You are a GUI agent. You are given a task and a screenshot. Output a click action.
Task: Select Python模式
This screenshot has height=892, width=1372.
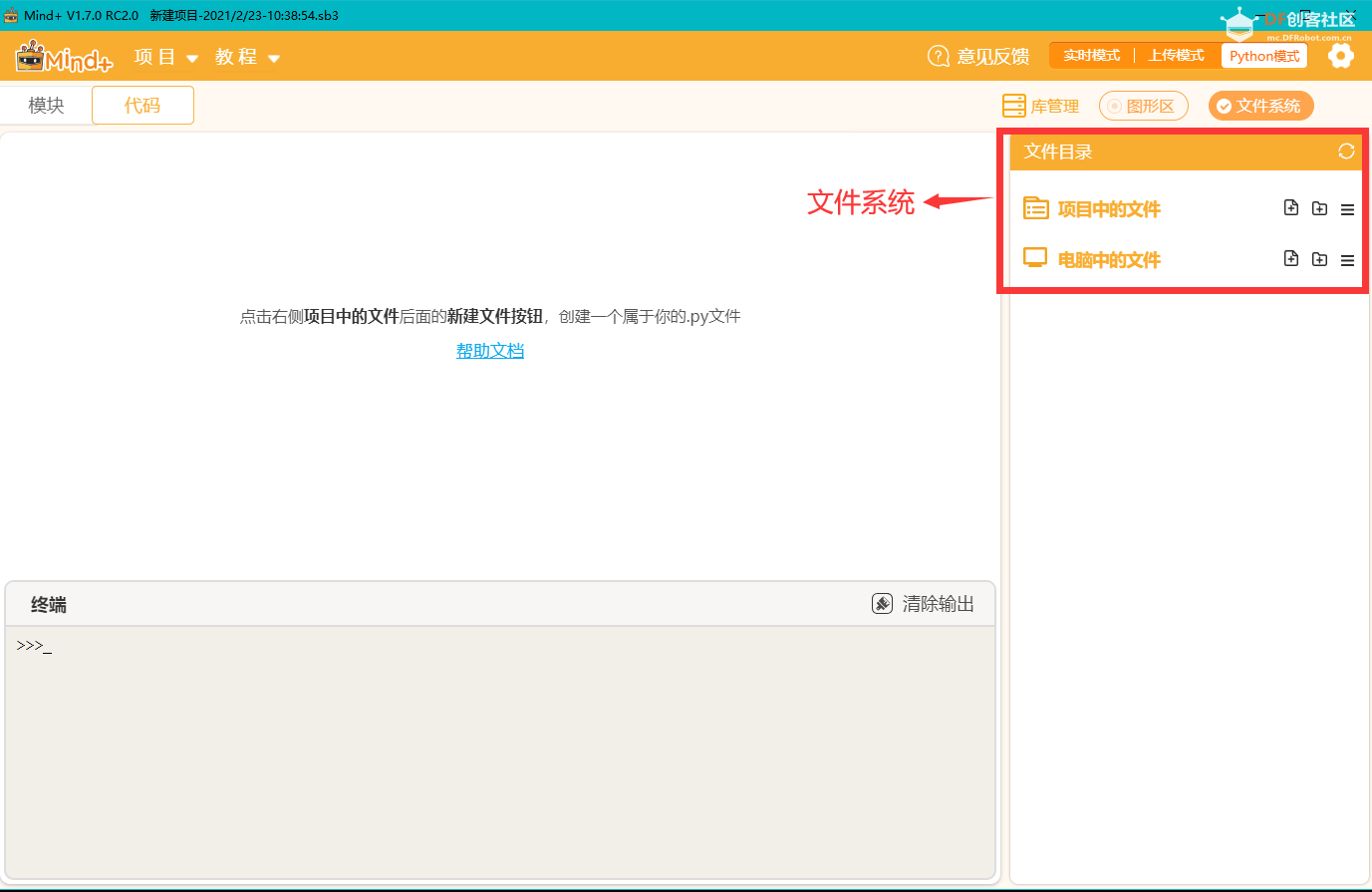(x=1264, y=56)
